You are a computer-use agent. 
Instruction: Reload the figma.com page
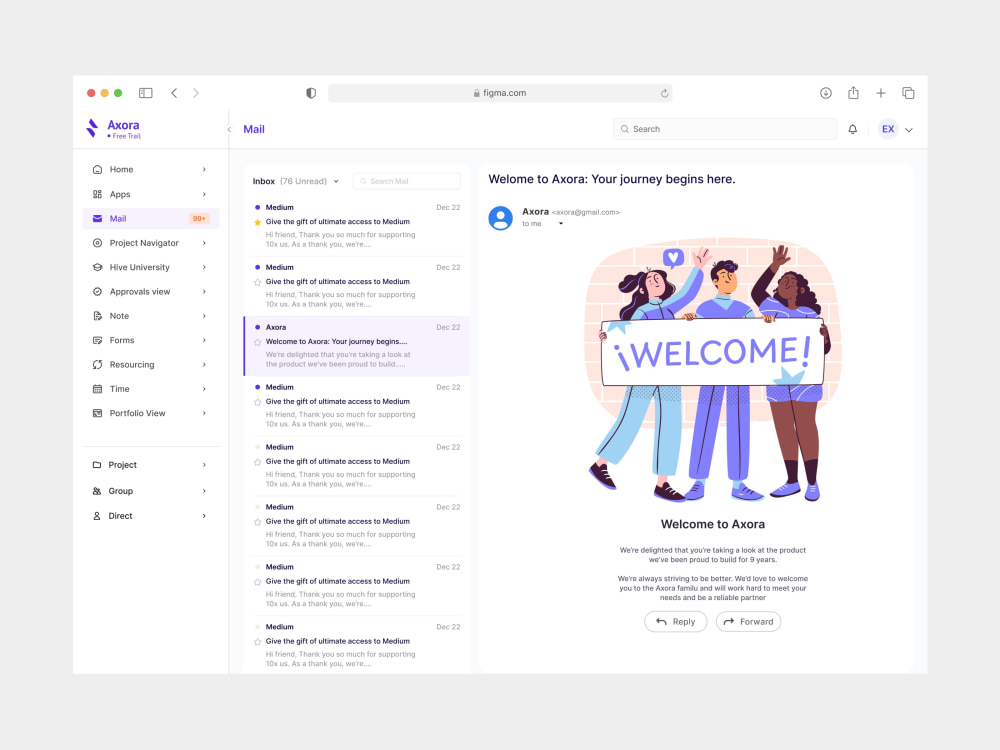click(665, 93)
